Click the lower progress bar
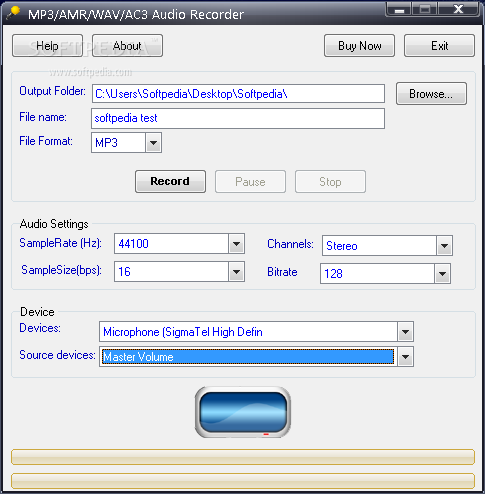Screen dimensions: 485x494 click(x=243, y=481)
